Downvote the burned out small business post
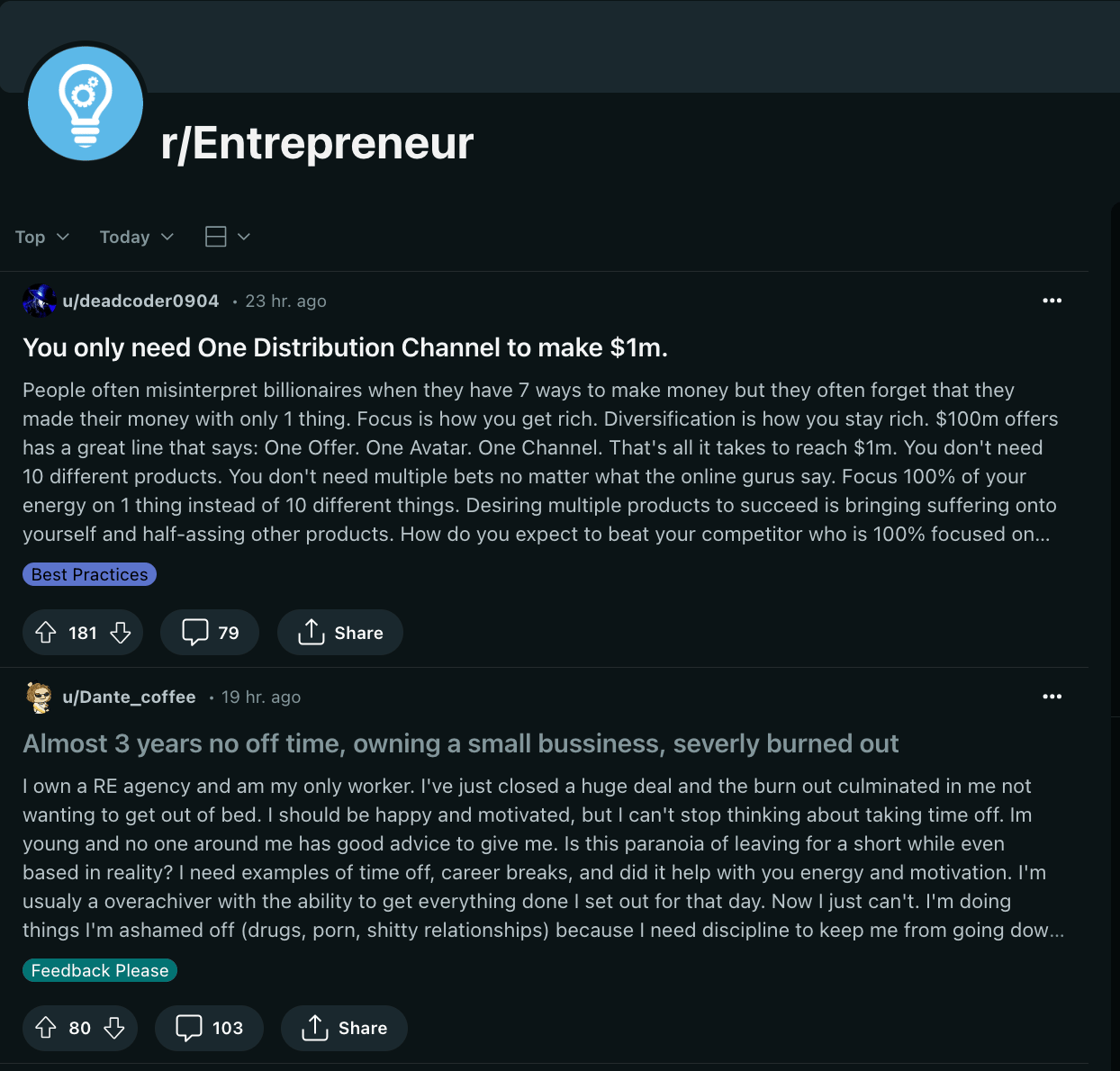The width and height of the screenshot is (1120, 1071). pyautogui.click(x=114, y=1028)
